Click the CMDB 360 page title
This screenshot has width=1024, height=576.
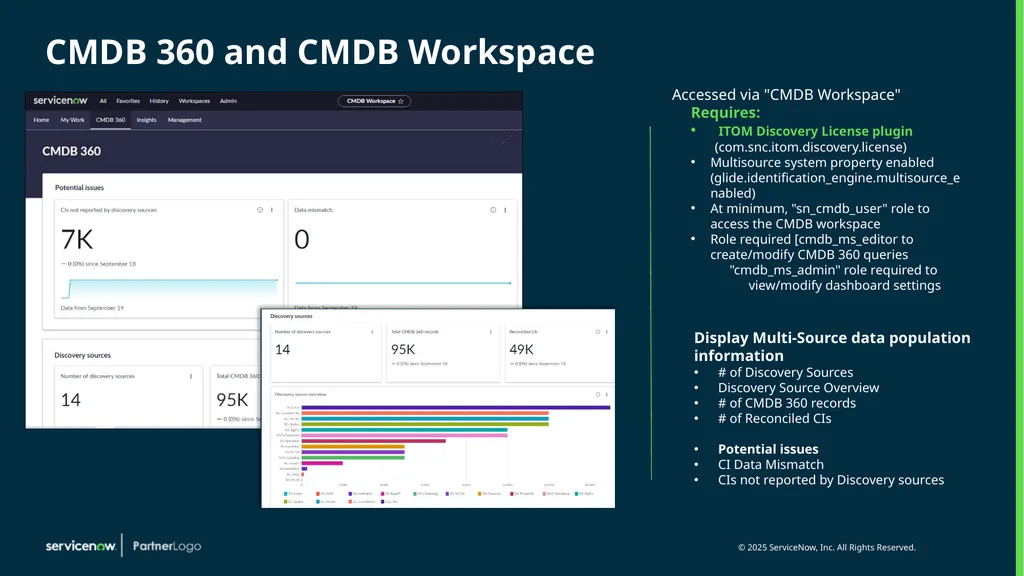coord(71,152)
